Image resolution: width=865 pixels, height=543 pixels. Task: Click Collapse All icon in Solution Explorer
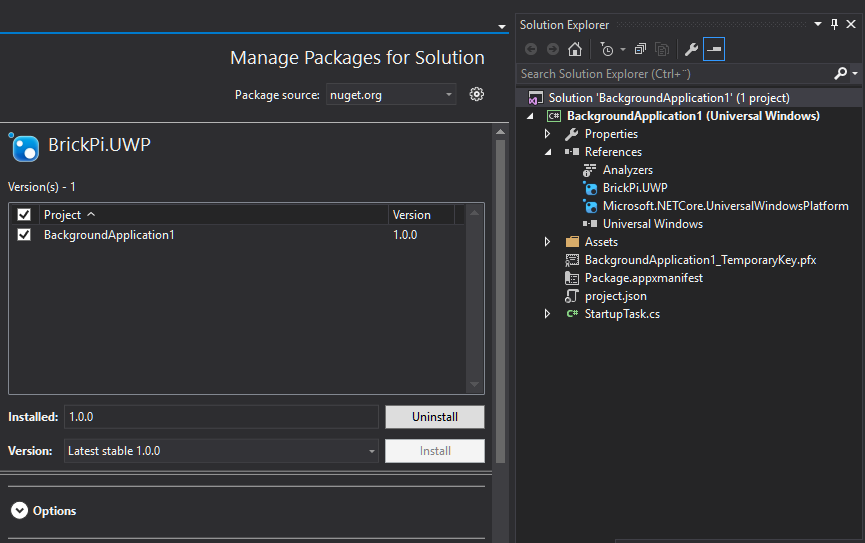(640, 50)
